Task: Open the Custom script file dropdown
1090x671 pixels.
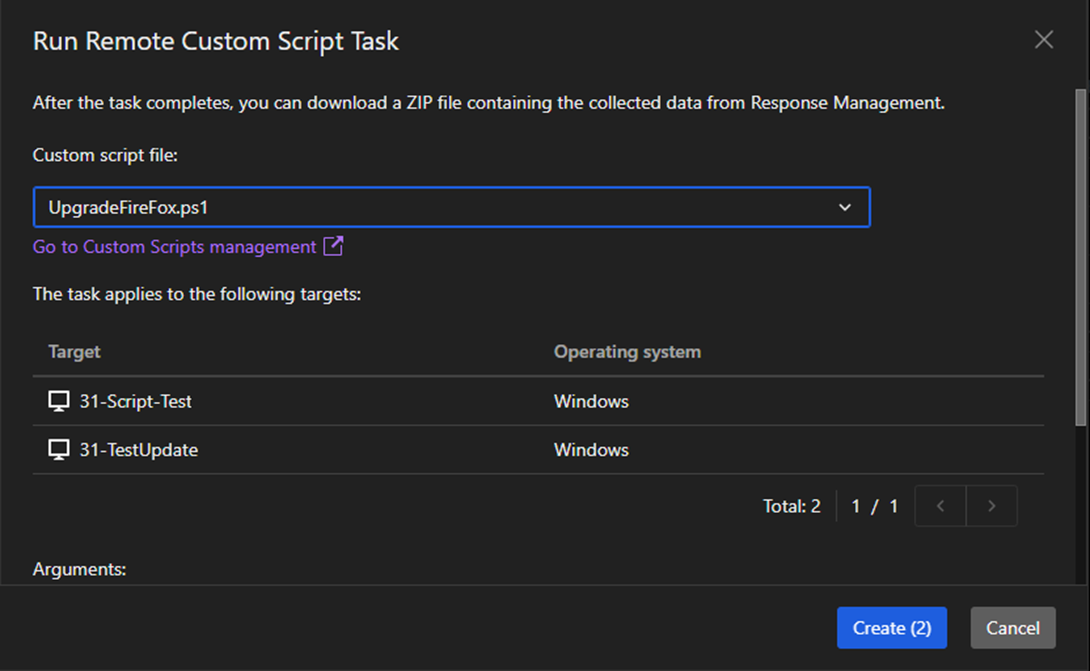Action: coord(450,207)
